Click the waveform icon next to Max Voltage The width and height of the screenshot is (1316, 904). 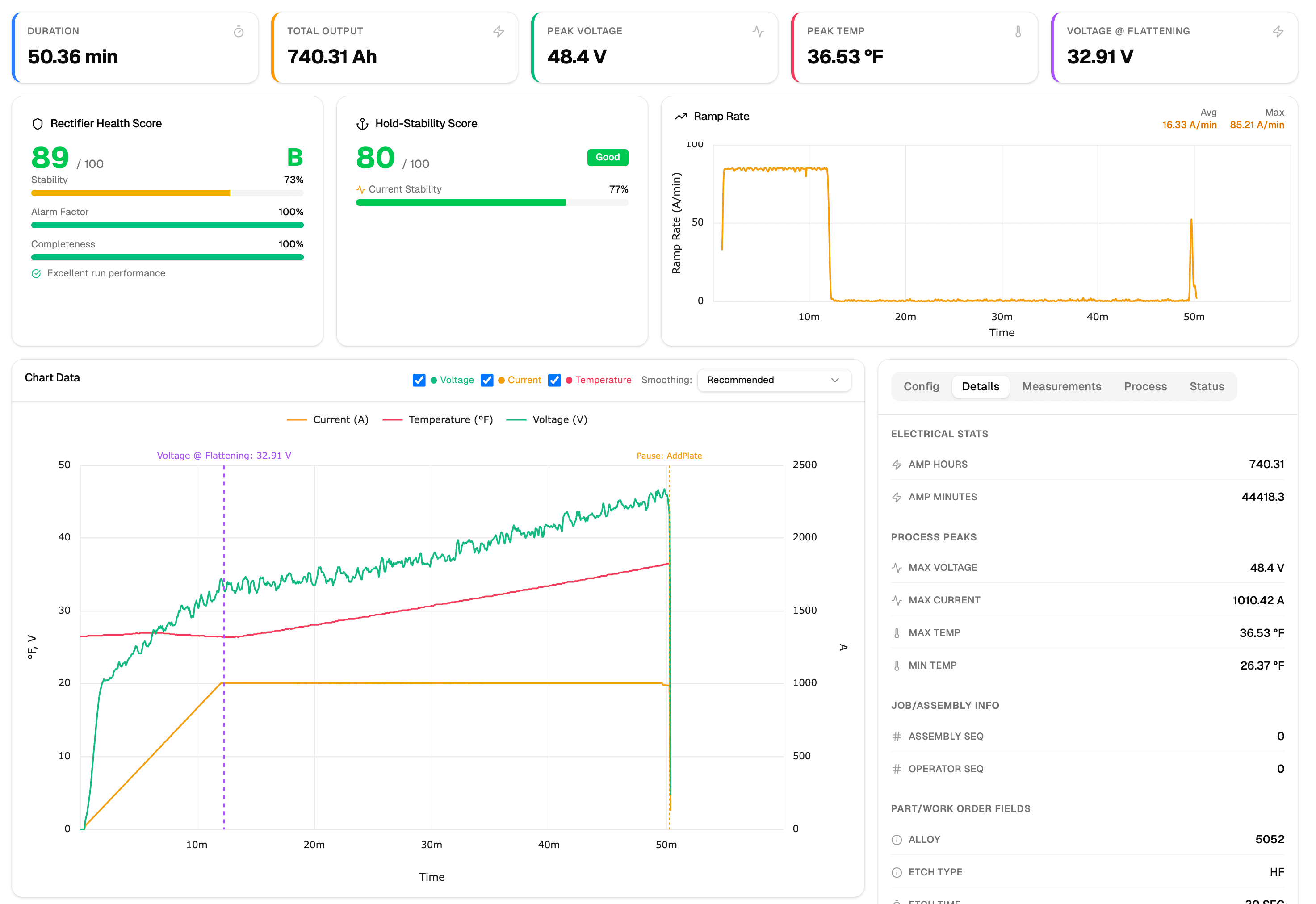pos(897,567)
